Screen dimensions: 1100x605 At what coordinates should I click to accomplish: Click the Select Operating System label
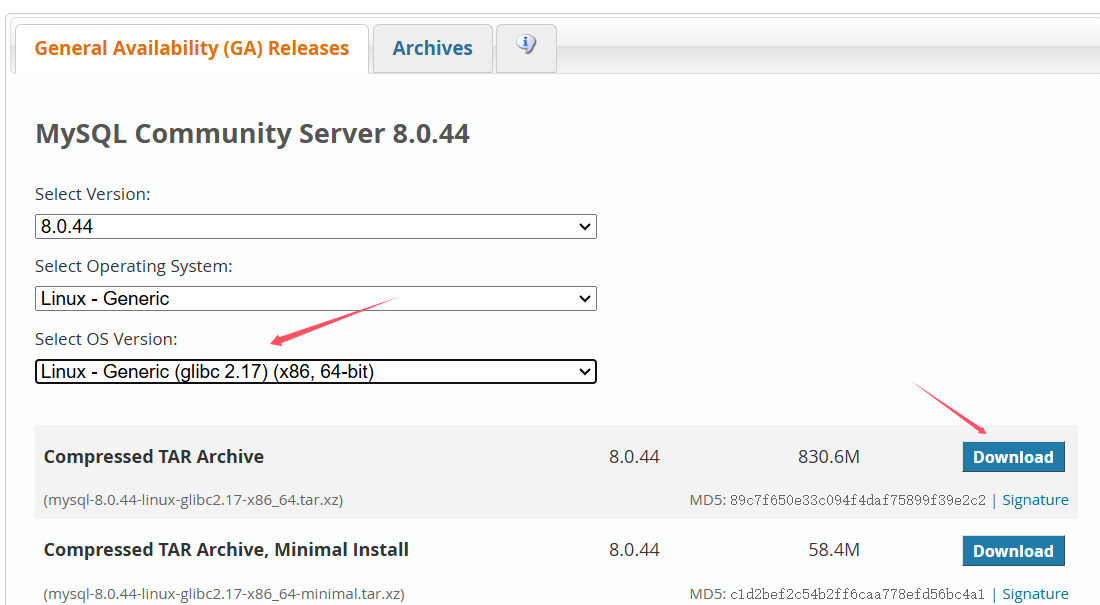[x=133, y=267]
